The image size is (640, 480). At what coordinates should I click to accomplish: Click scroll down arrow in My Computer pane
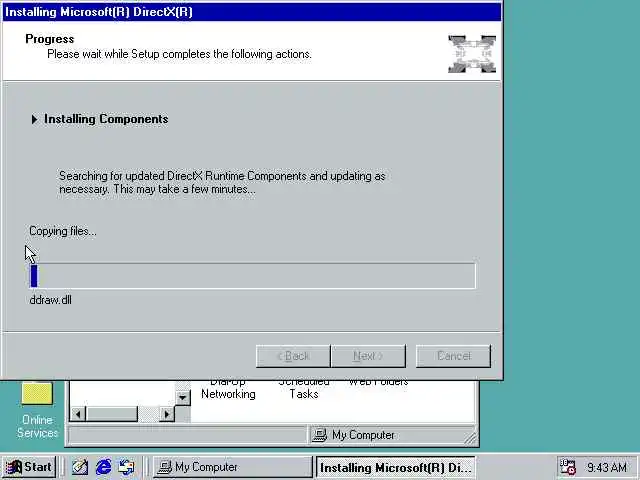(x=182, y=398)
